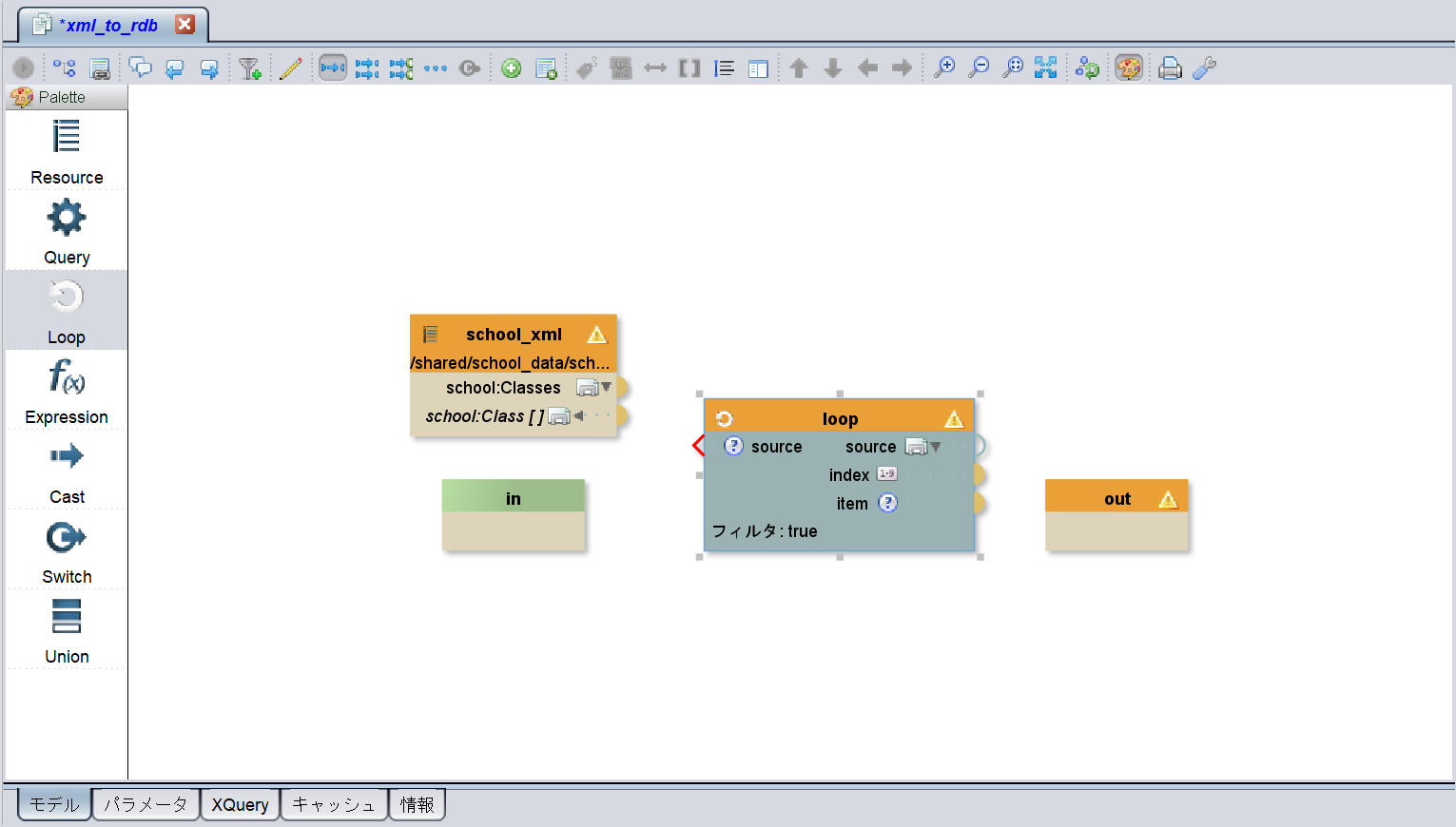Click the school:Classes output connector
This screenshot has width=1456, height=827.
[622, 387]
